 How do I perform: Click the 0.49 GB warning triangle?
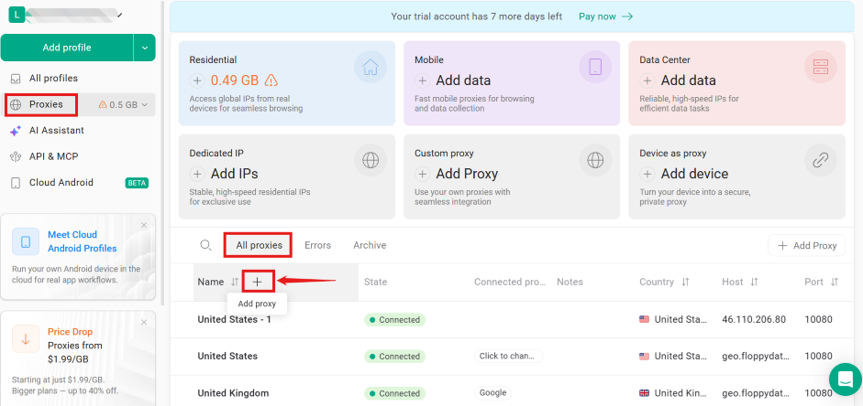point(271,81)
